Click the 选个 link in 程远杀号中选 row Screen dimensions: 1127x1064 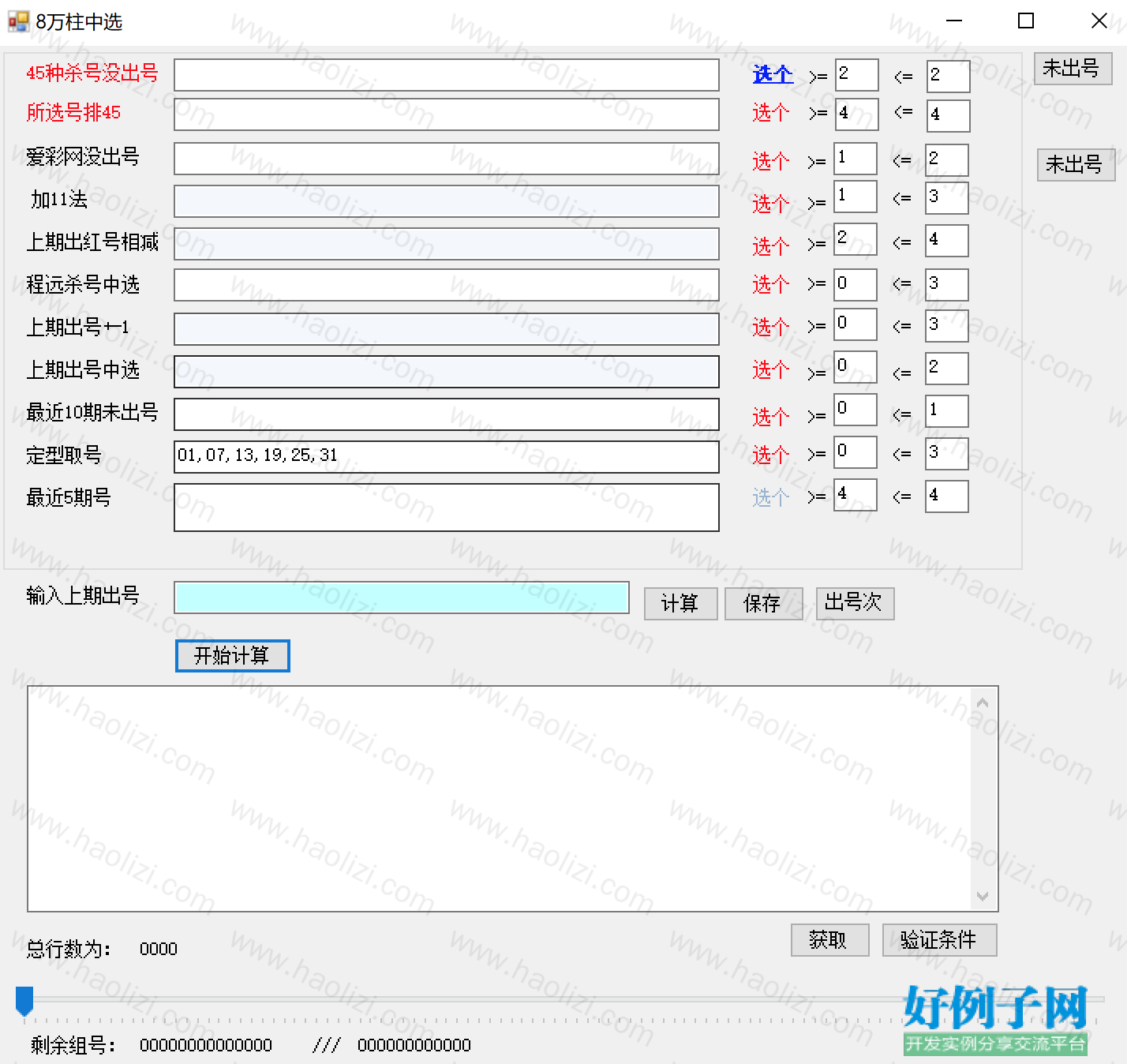click(x=771, y=285)
